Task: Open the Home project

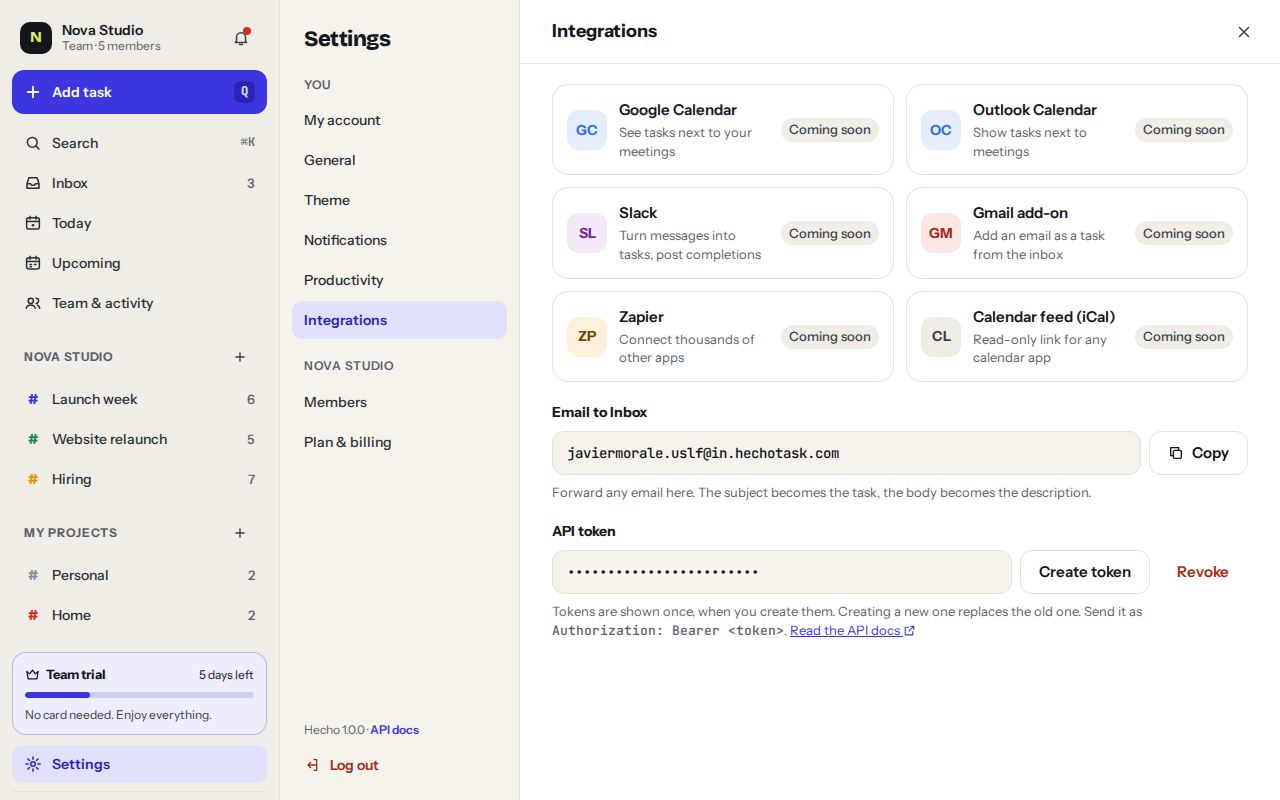Action: point(139,615)
